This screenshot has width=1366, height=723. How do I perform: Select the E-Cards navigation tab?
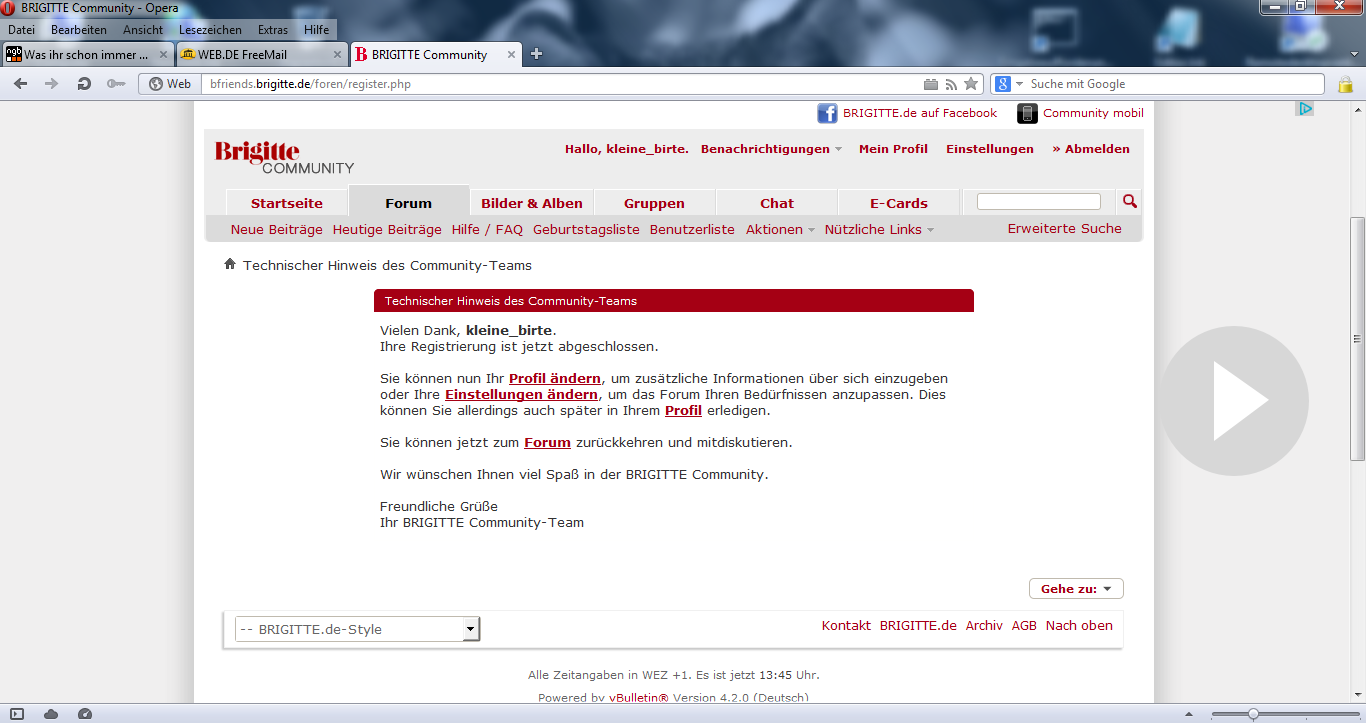pyautogui.click(x=899, y=203)
